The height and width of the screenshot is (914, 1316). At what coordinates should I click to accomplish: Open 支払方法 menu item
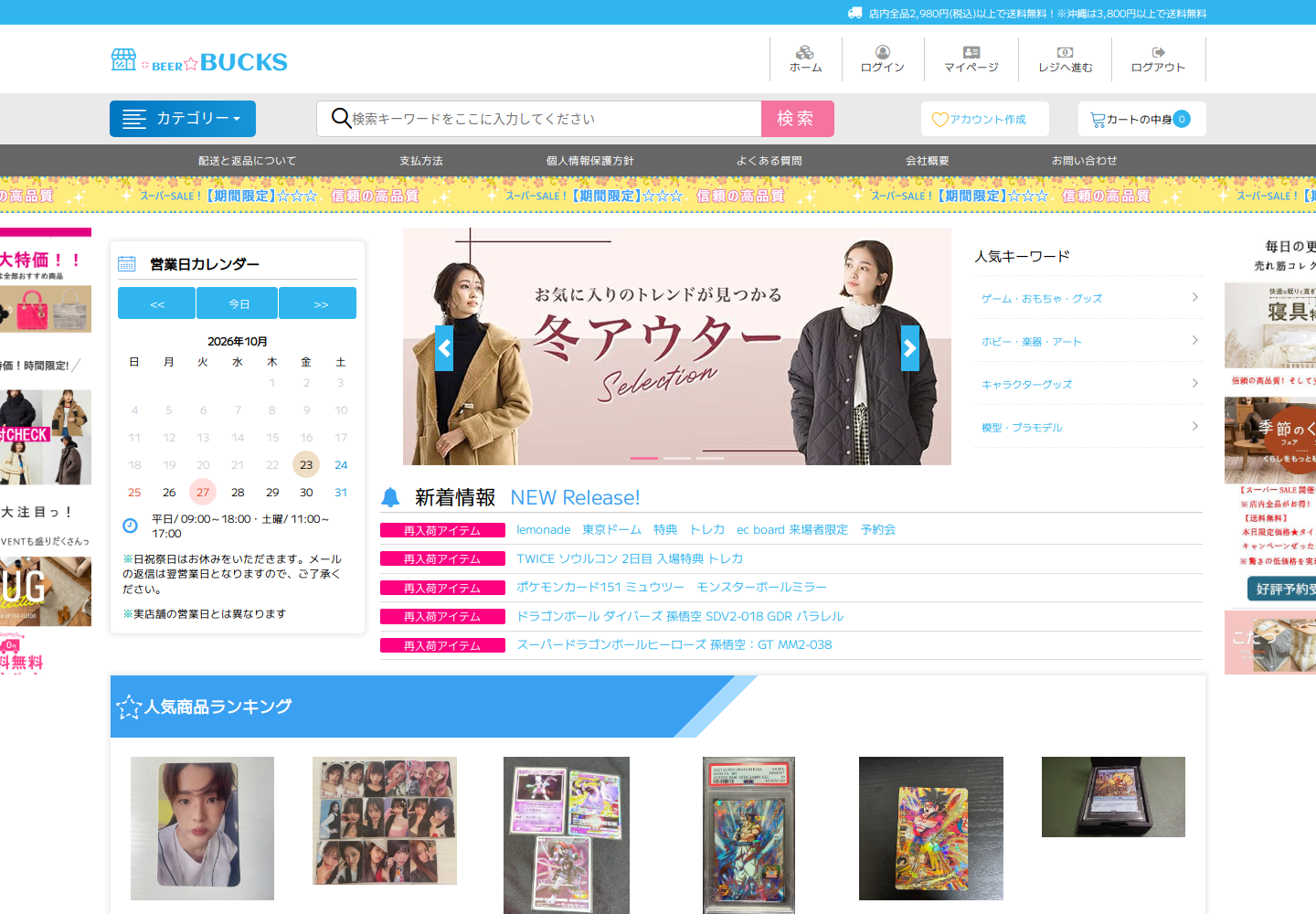point(421,161)
